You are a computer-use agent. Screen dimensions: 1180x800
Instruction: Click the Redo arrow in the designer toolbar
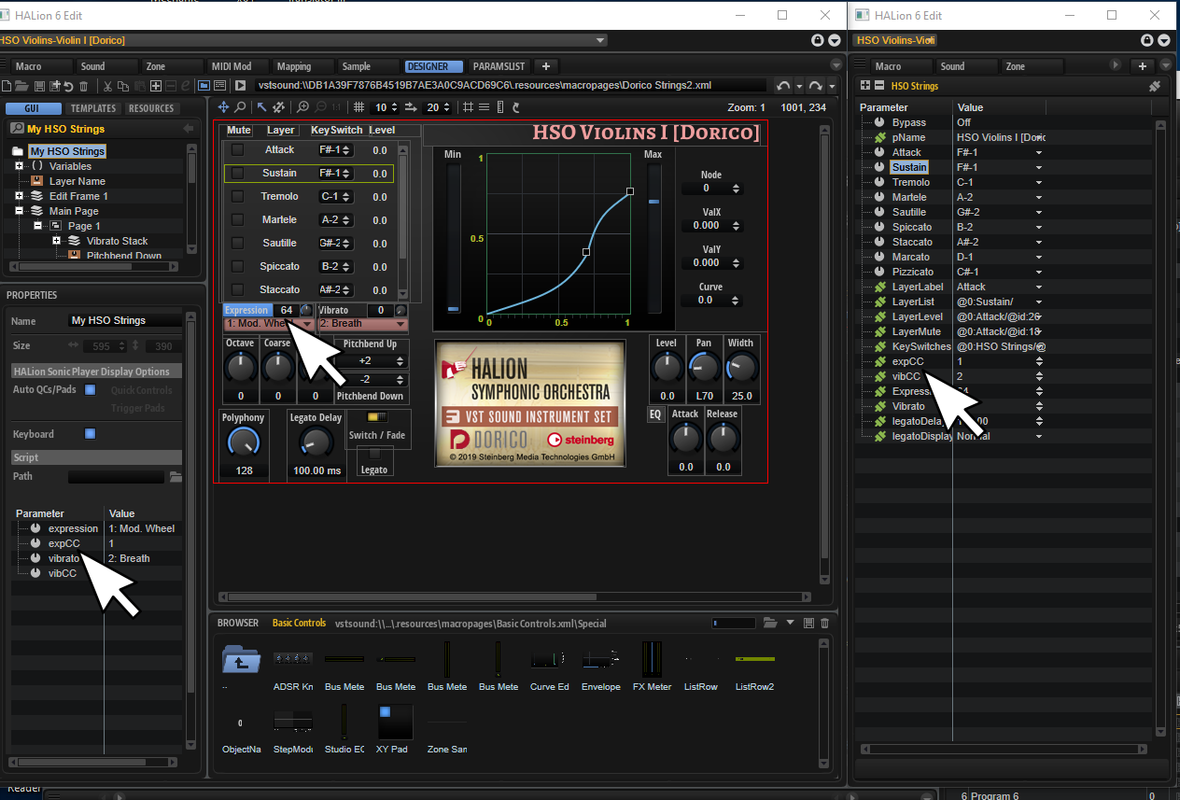(815, 86)
